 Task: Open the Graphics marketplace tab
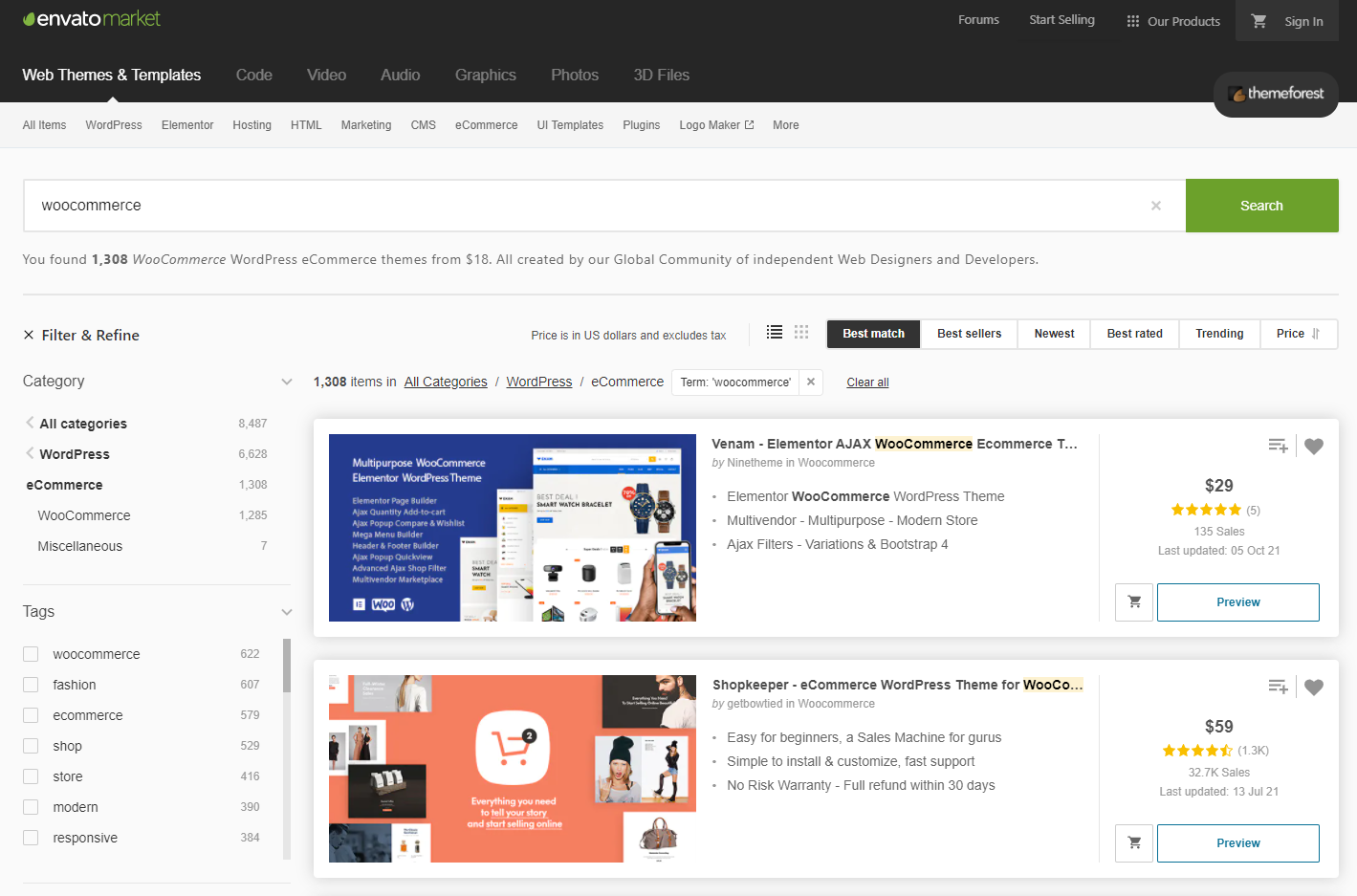486,75
